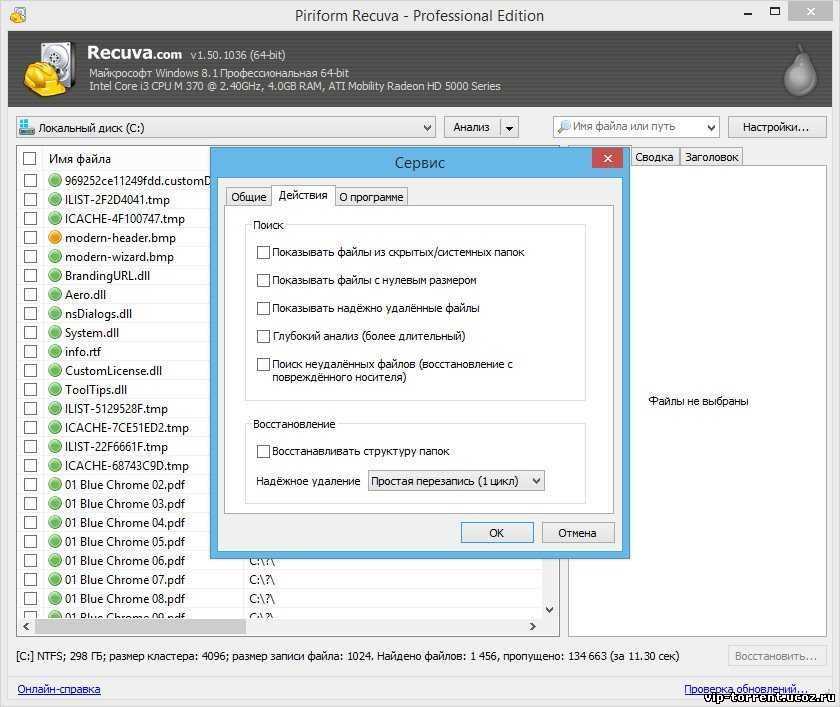This screenshot has width=840, height=707.
Task: Click the magnifier icon in filename search box
Action: (564, 127)
